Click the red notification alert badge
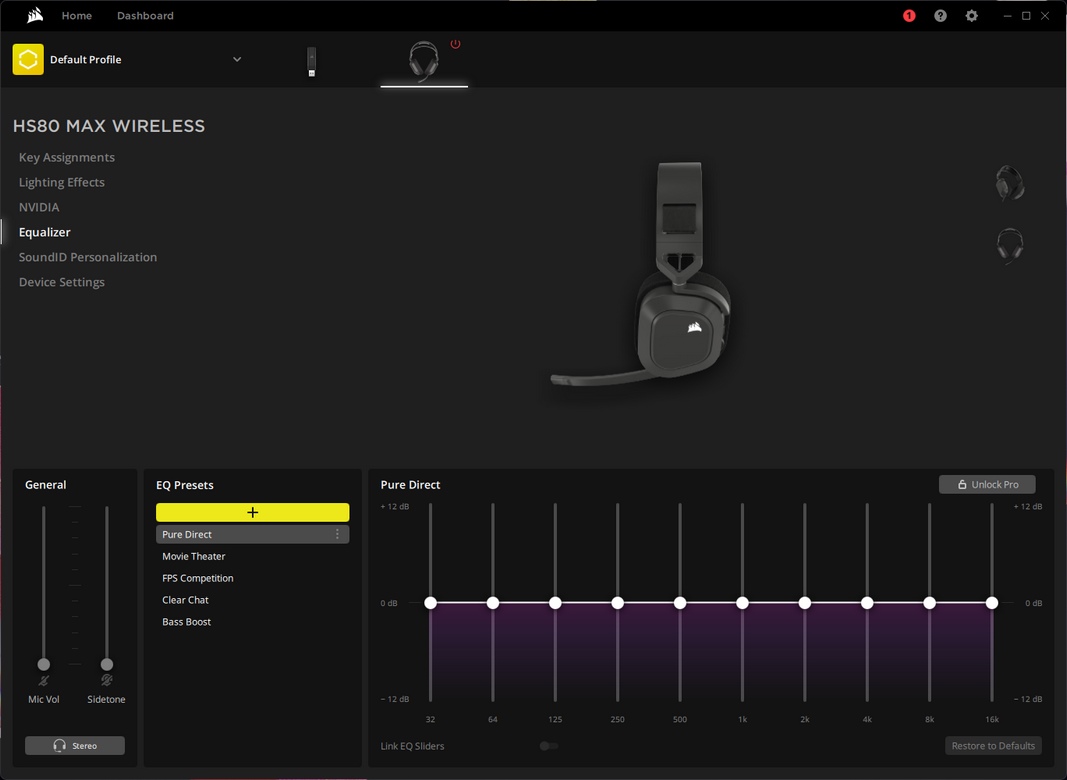This screenshot has width=1067, height=780. click(909, 16)
